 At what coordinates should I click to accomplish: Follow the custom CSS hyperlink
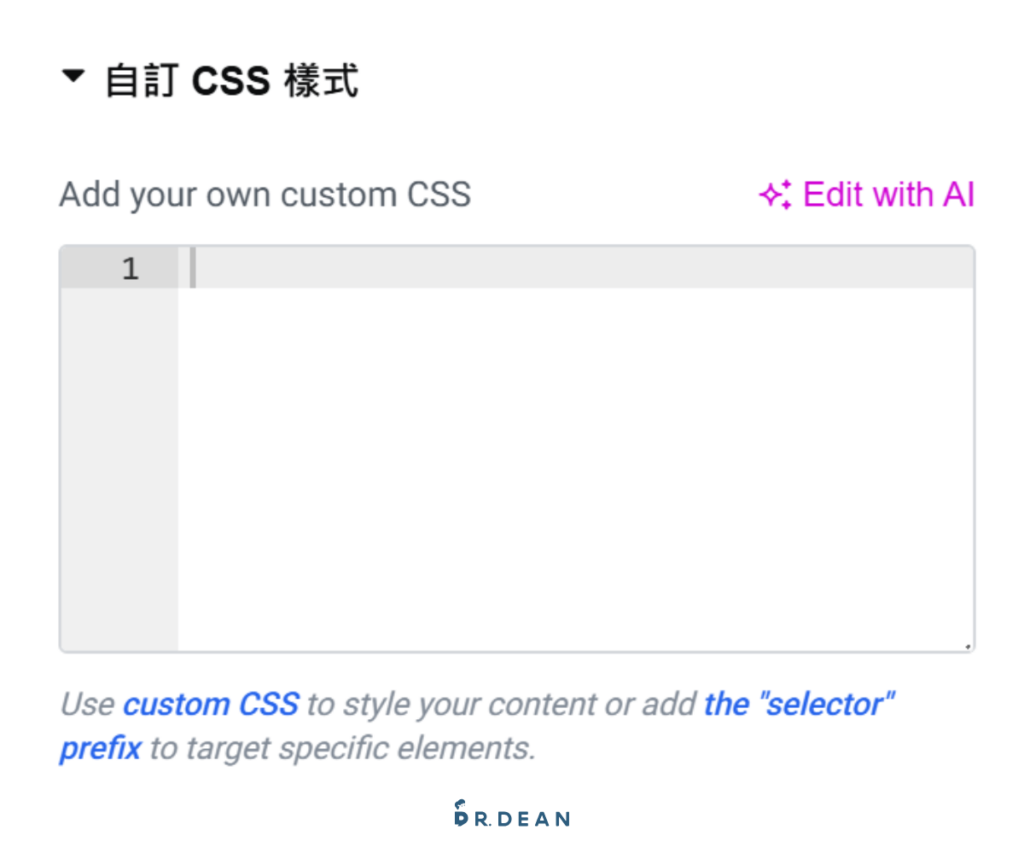point(210,703)
